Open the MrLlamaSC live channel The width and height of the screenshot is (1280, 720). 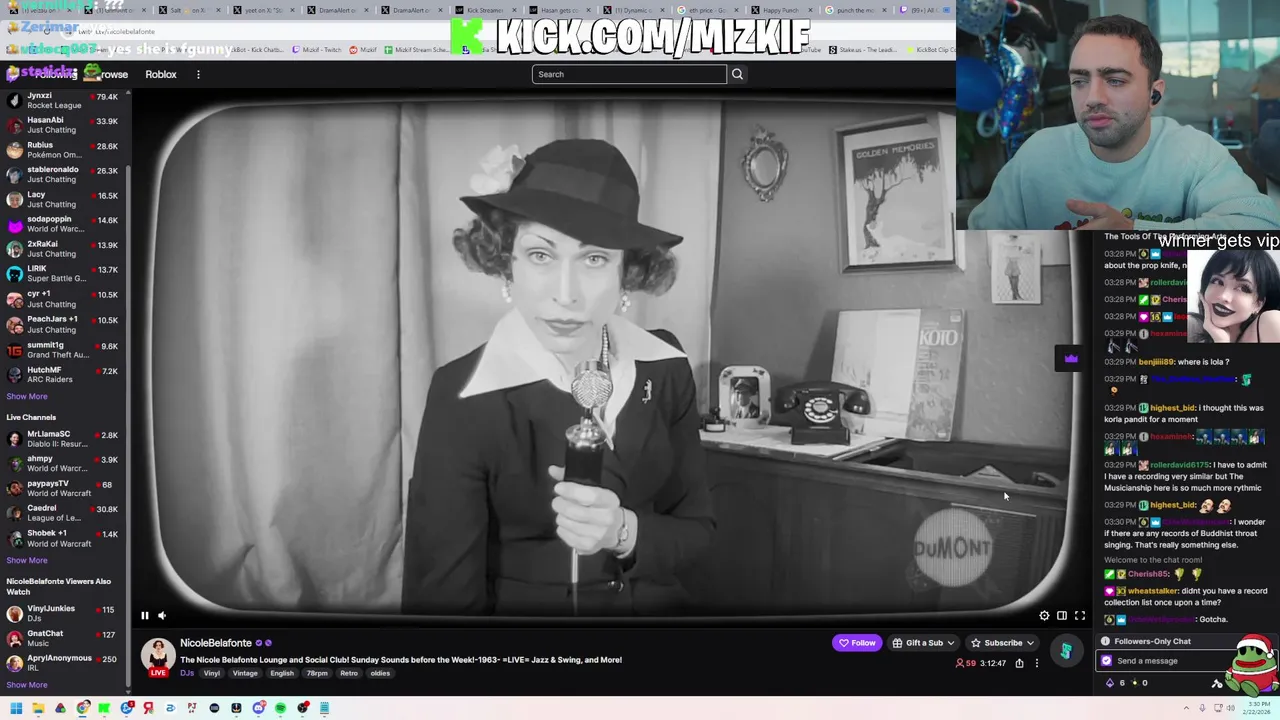[63, 439]
